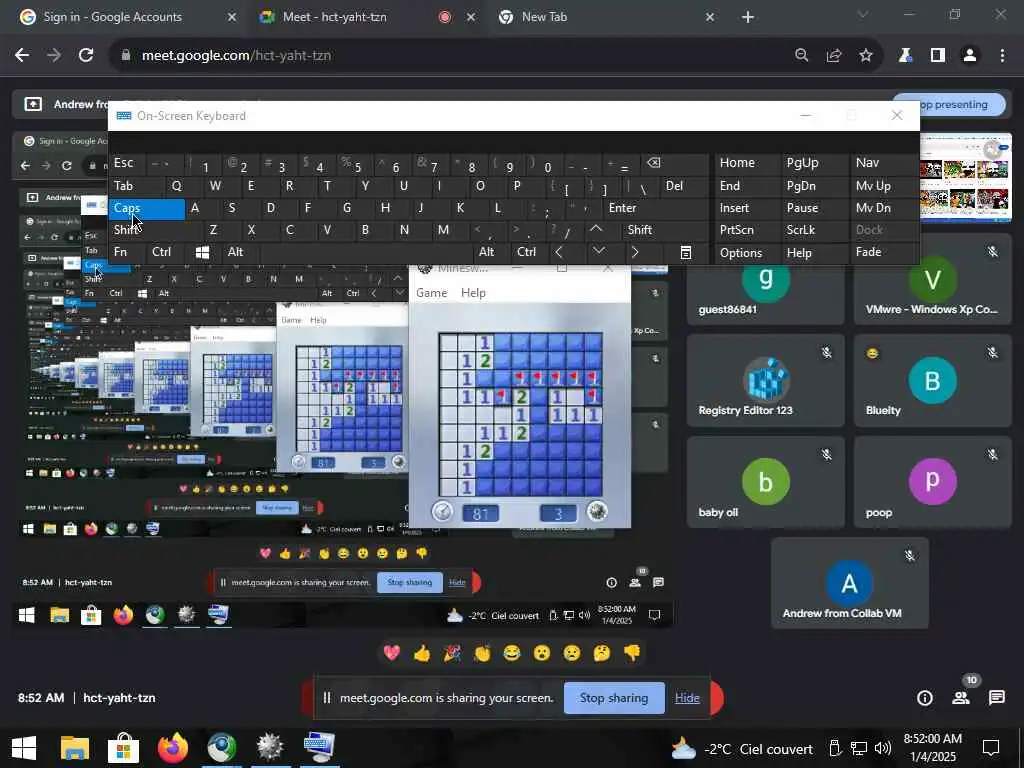Click the Help key on On-Screen Keyboard
This screenshot has width=1024, height=768.
coord(815,253)
